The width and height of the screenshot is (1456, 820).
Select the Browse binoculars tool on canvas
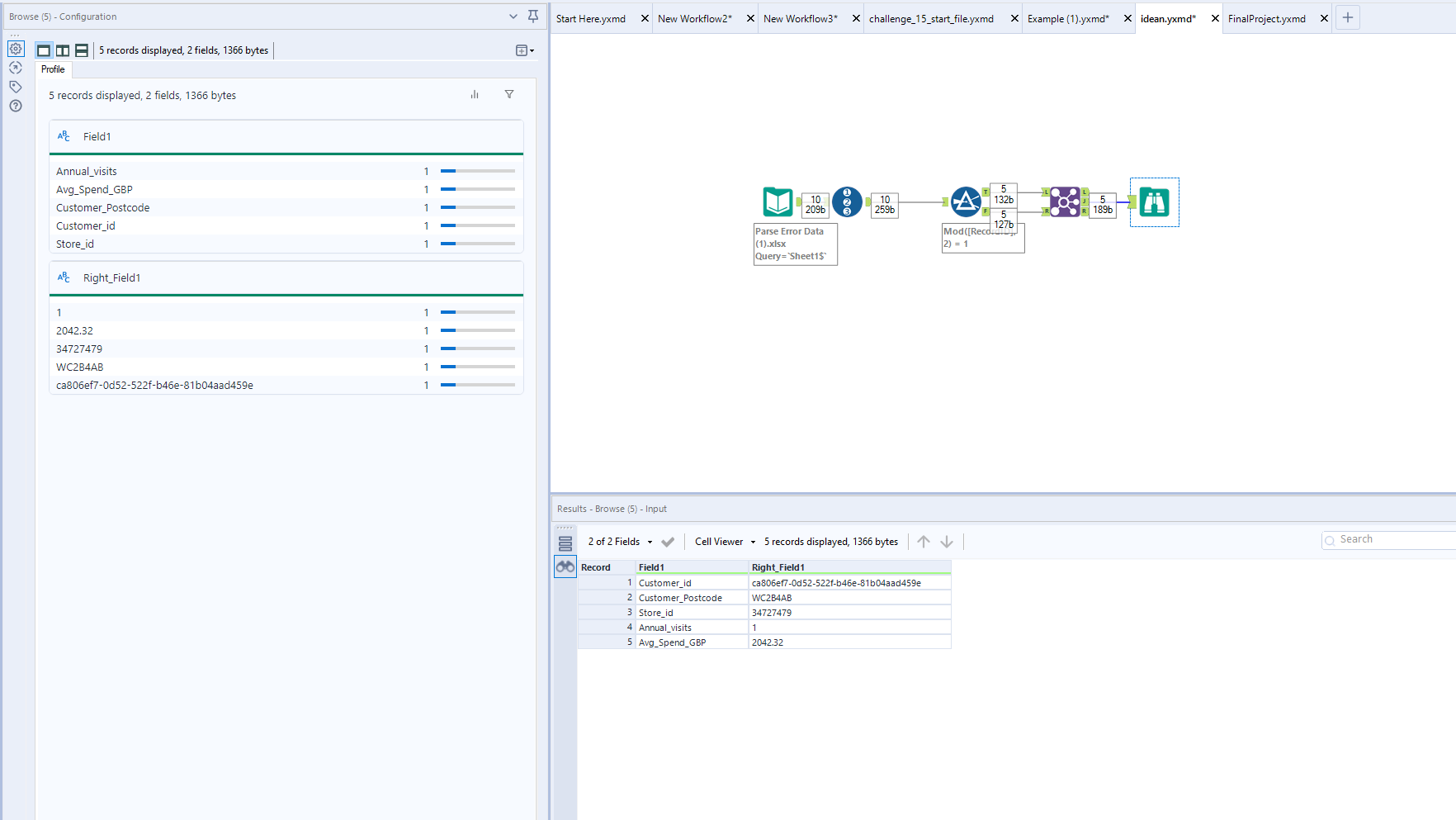[1154, 202]
